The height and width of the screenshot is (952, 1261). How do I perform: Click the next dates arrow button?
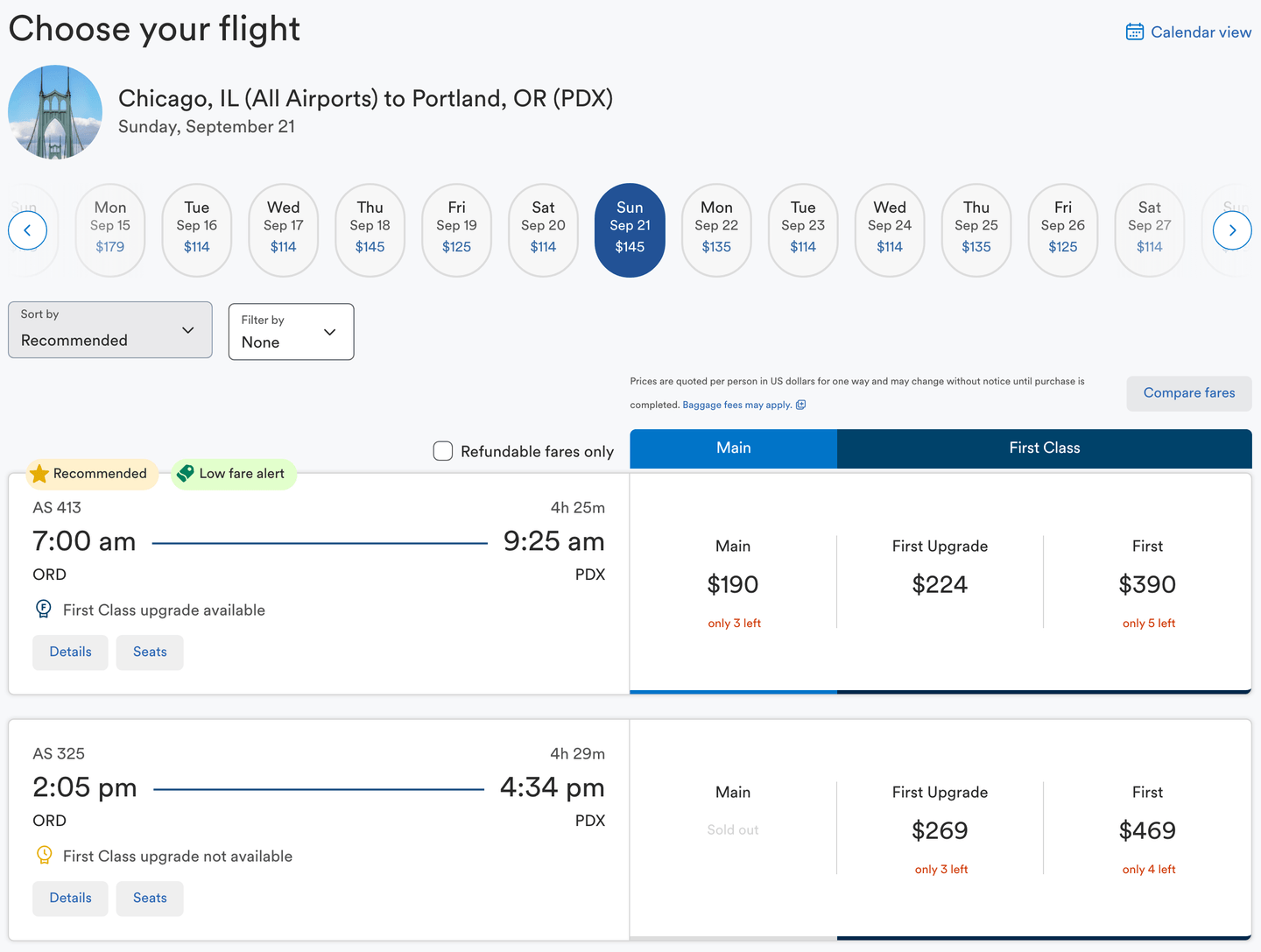[1232, 231]
